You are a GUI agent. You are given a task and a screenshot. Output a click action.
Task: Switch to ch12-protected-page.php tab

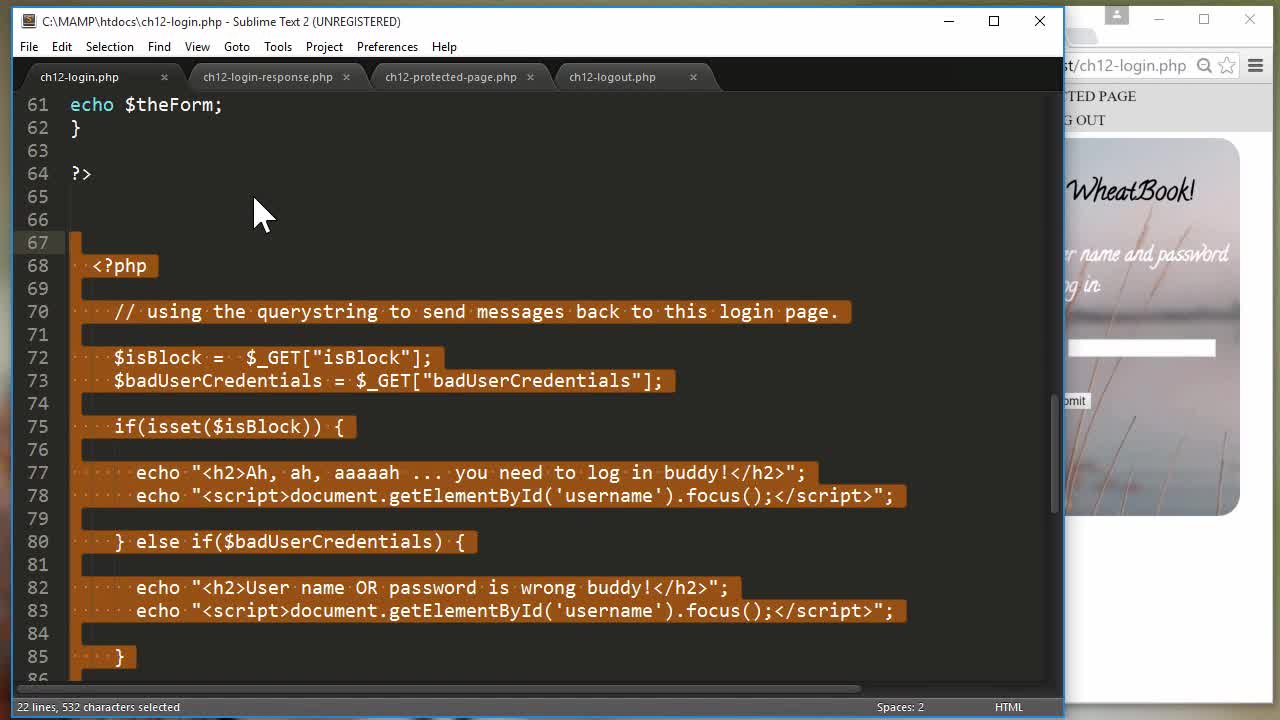[x=451, y=77]
